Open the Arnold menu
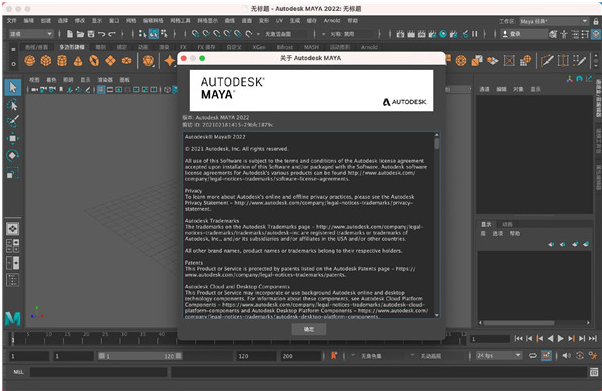Image resolution: width=602 pixels, height=391 pixels. point(332,21)
